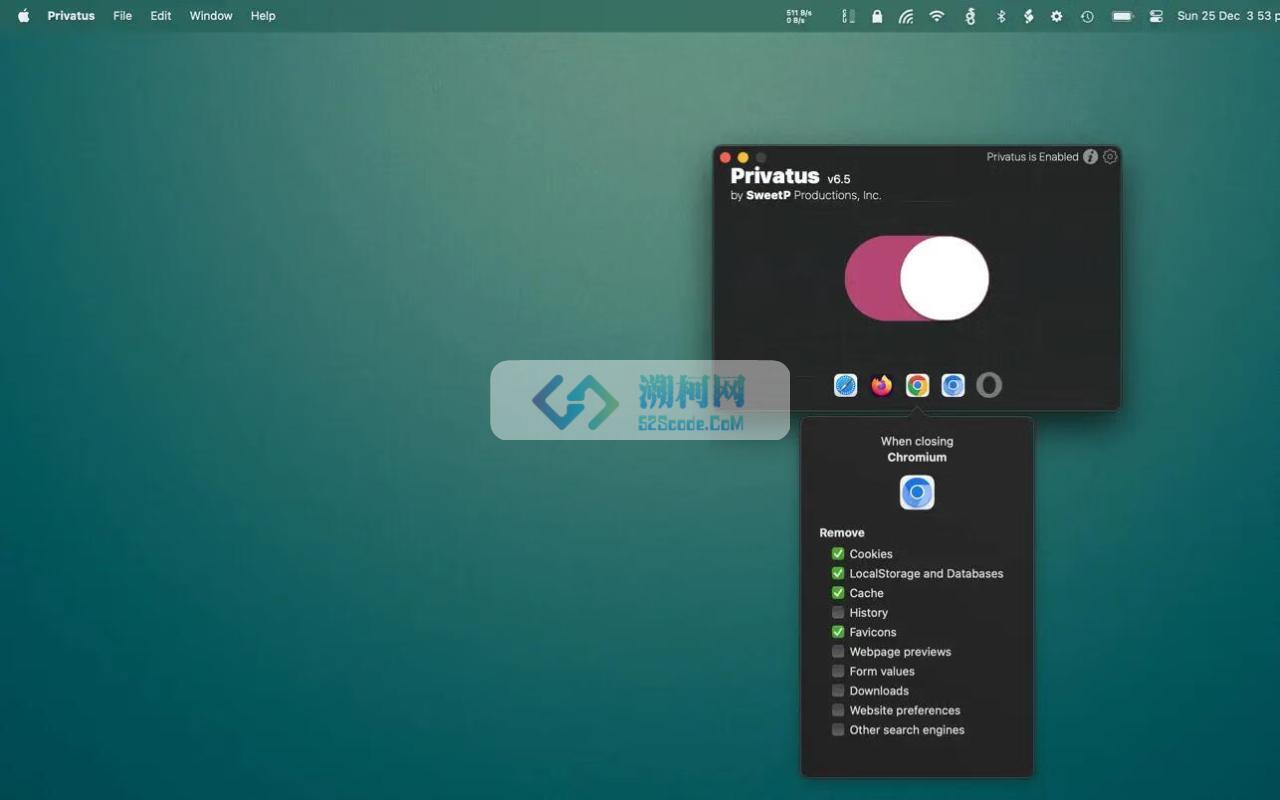
Task: Enable the History checkbox
Action: 838,612
